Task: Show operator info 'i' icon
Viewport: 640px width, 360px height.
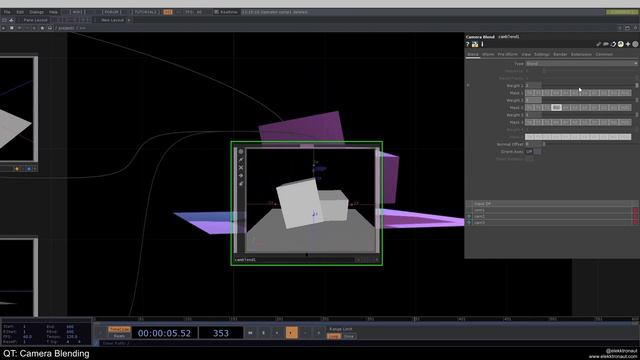Action: click(x=482, y=44)
